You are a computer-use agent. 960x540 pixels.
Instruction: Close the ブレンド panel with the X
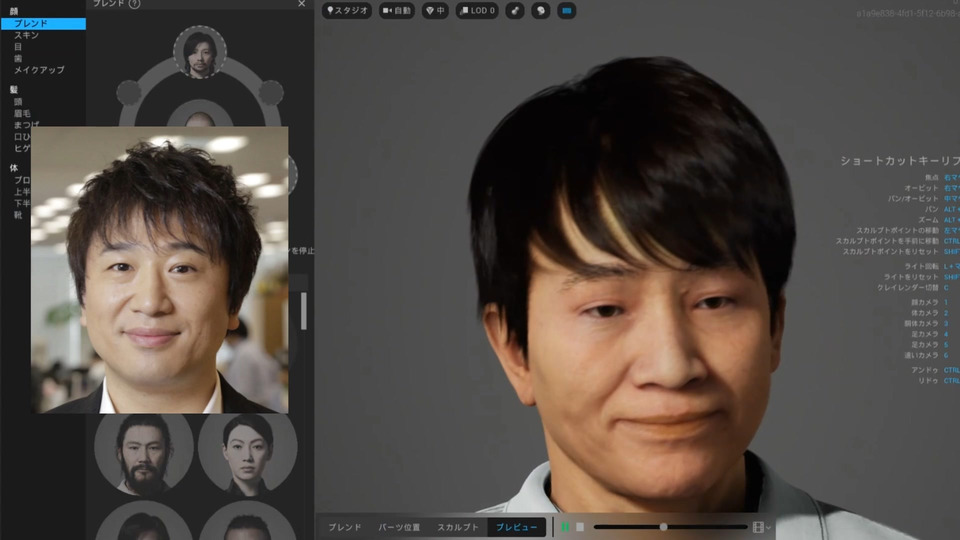[x=302, y=4]
